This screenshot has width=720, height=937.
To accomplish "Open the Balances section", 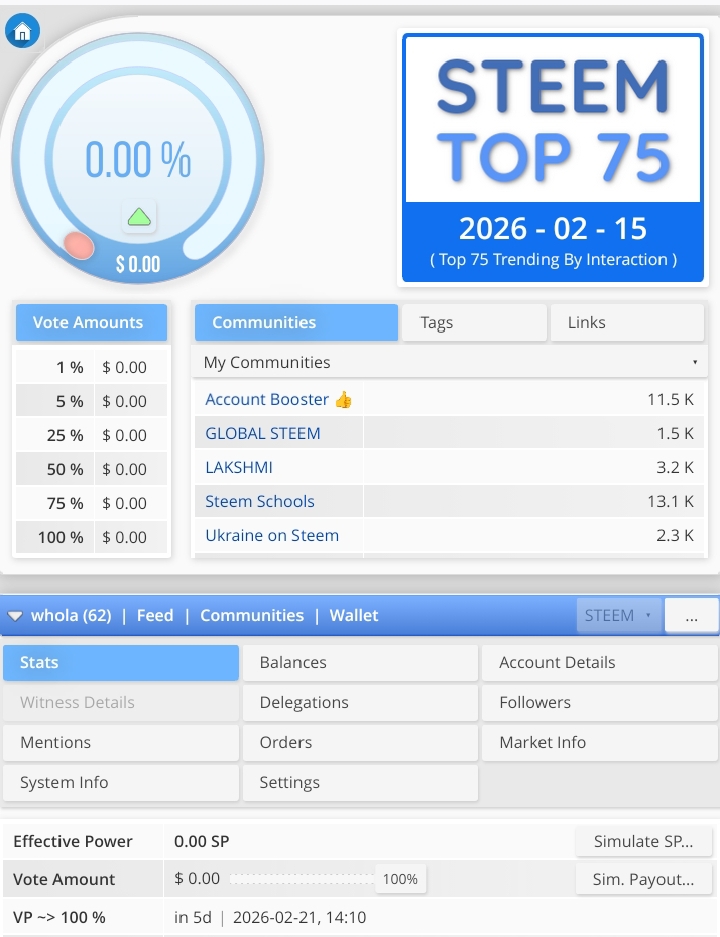I will (360, 663).
